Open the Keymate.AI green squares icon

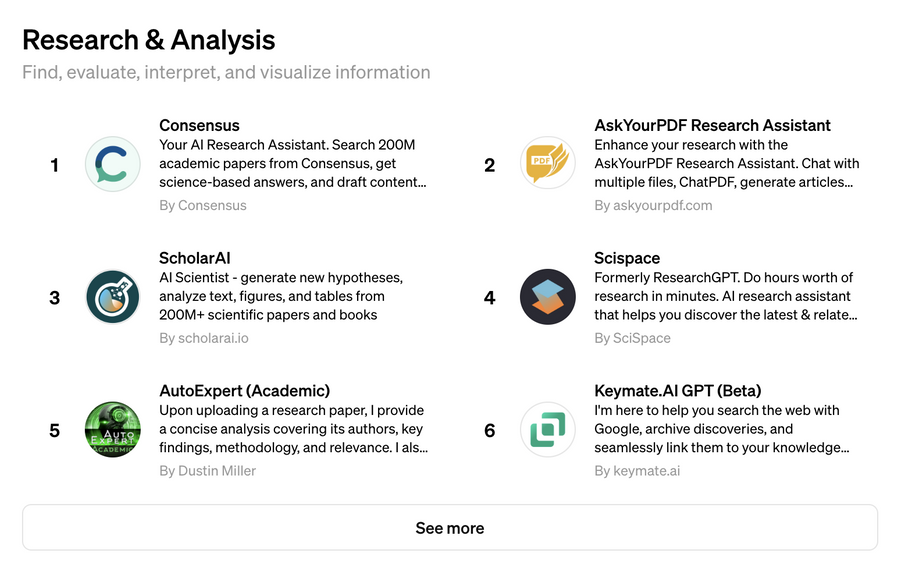[547, 430]
